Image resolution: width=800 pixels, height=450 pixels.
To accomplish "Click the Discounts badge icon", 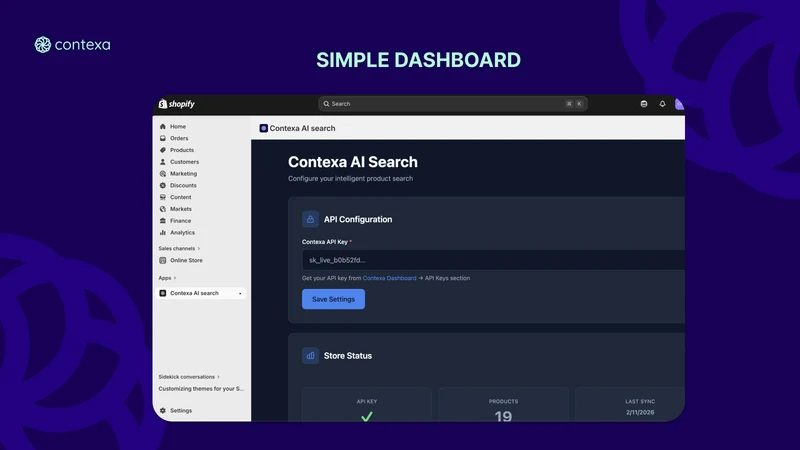I will click(x=163, y=185).
